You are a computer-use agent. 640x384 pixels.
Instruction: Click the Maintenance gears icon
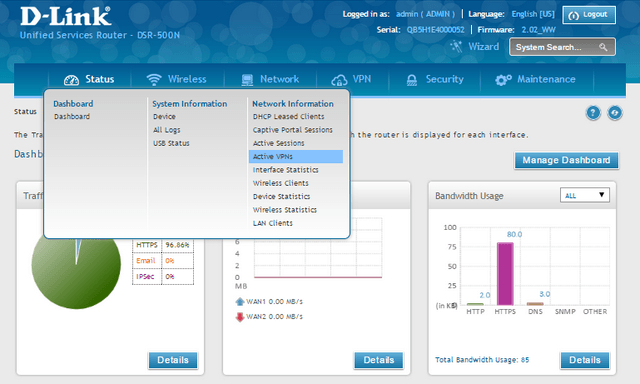click(503, 80)
